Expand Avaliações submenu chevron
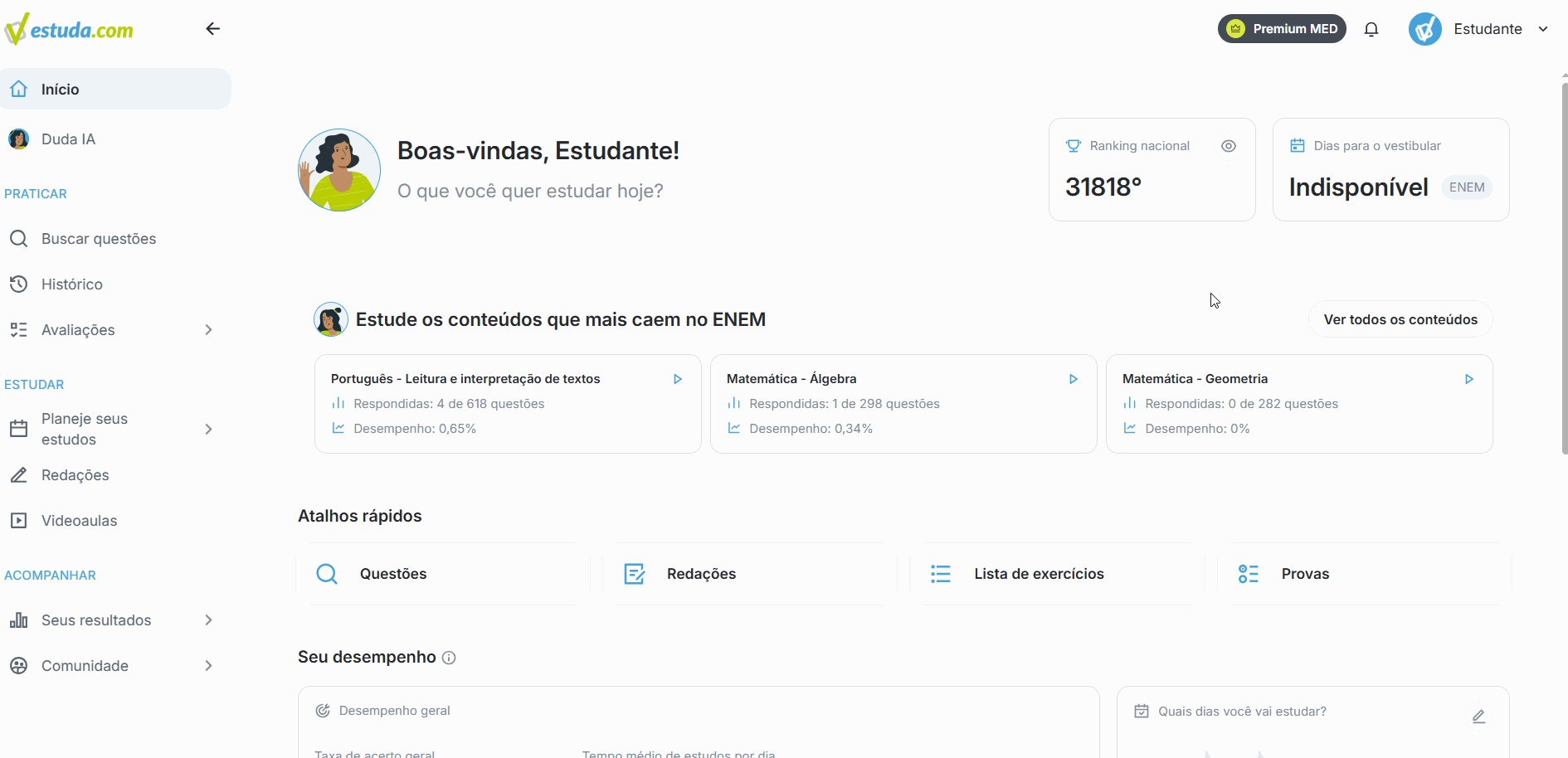 coord(208,330)
